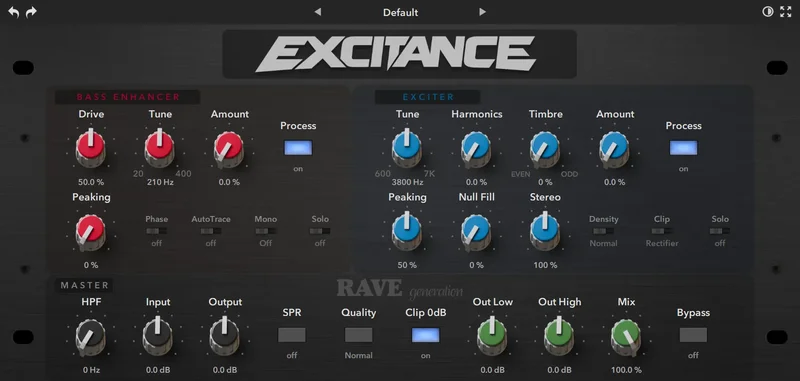Click the Null Fill knob
800x381 pixels.
tap(476, 232)
